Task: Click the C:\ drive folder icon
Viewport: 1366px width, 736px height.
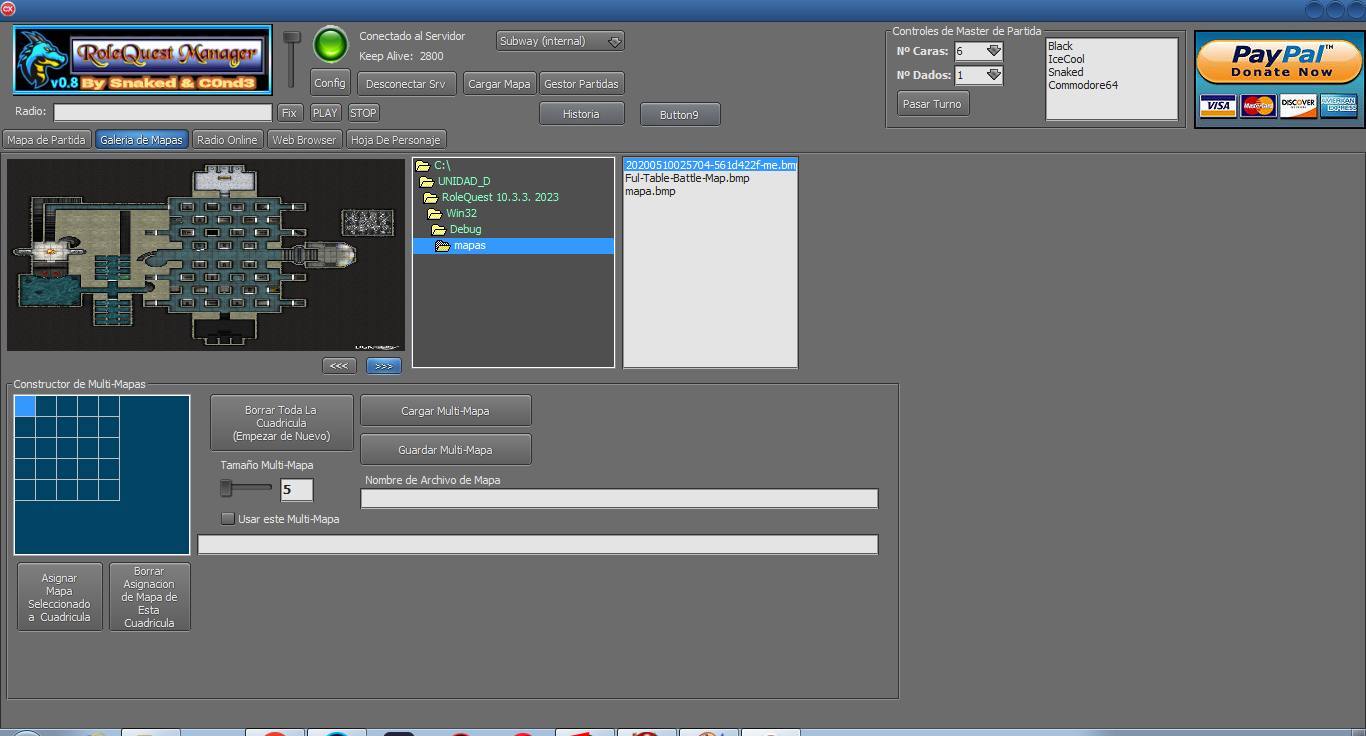Action: click(423, 166)
